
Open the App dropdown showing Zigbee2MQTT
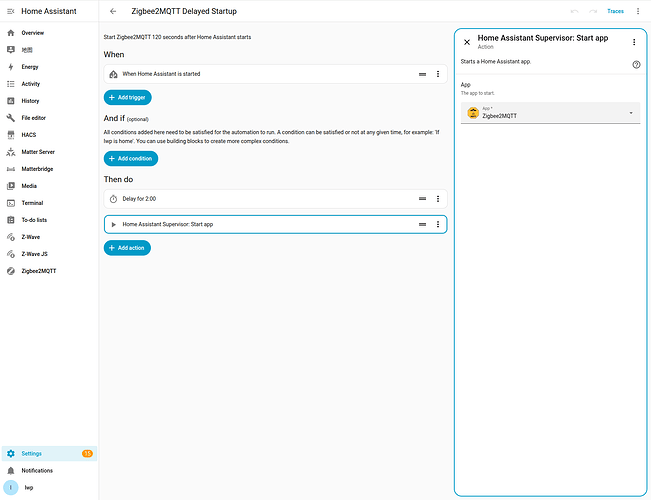(x=550, y=113)
